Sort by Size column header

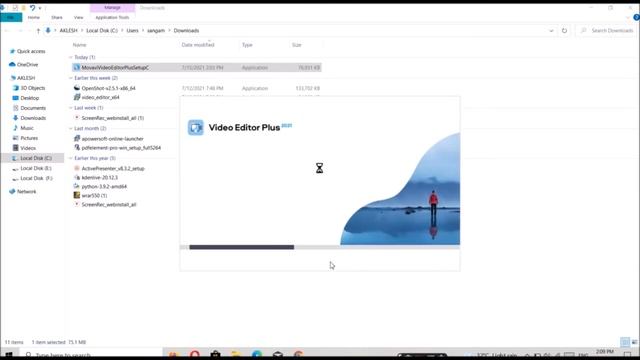click(x=297, y=45)
